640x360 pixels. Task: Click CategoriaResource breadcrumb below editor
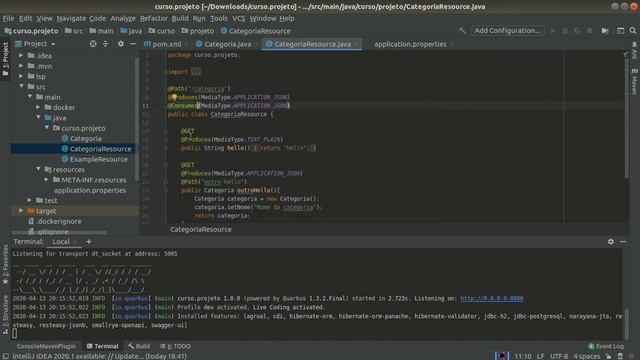(x=201, y=229)
